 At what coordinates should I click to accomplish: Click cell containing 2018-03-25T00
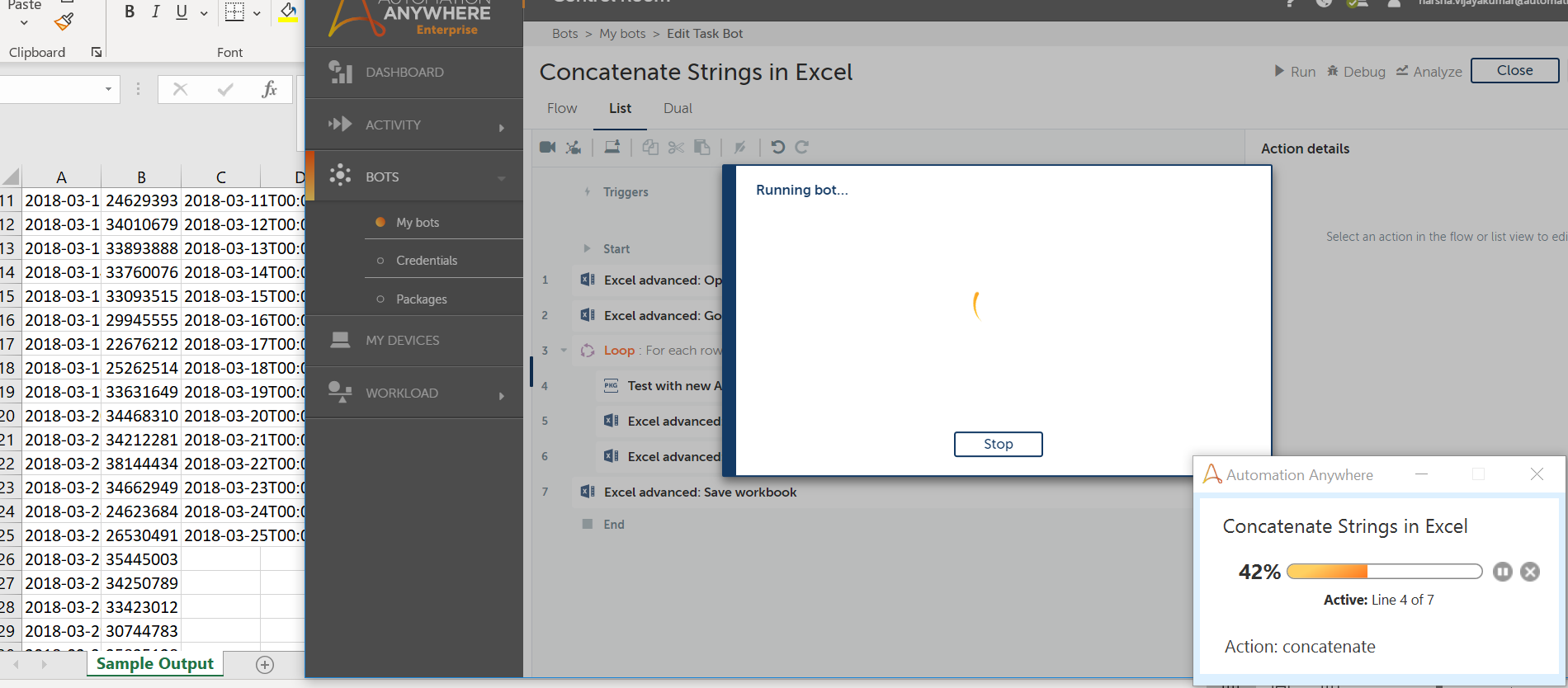tap(244, 535)
